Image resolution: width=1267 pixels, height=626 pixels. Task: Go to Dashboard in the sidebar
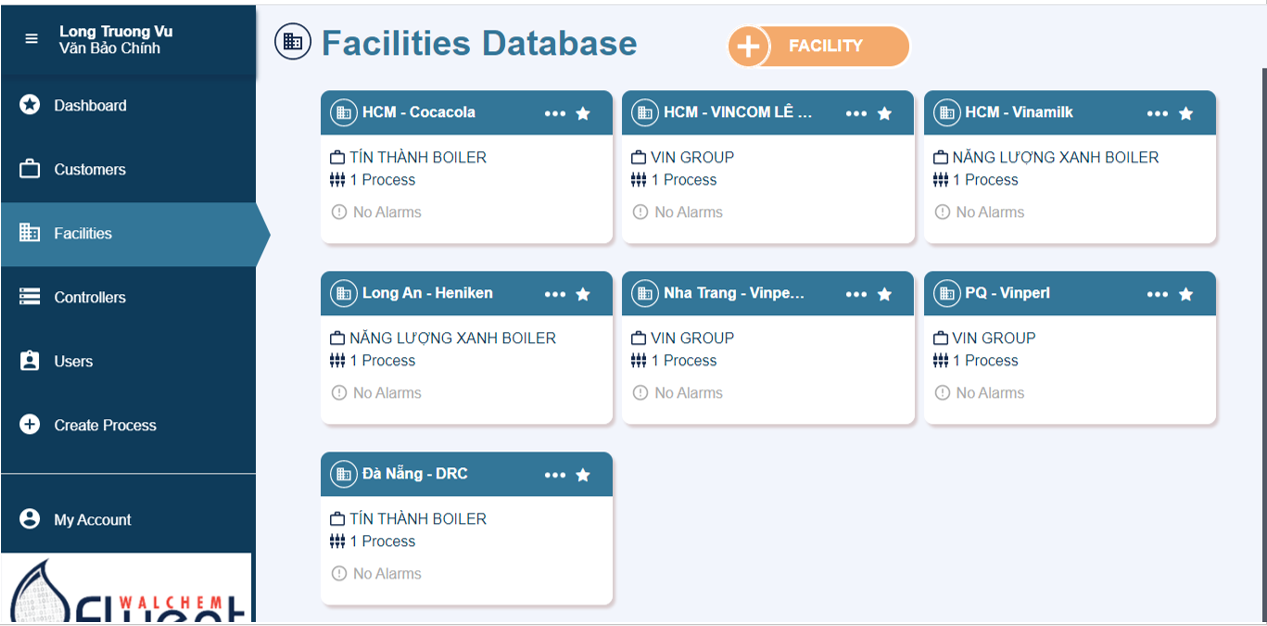tap(128, 105)
